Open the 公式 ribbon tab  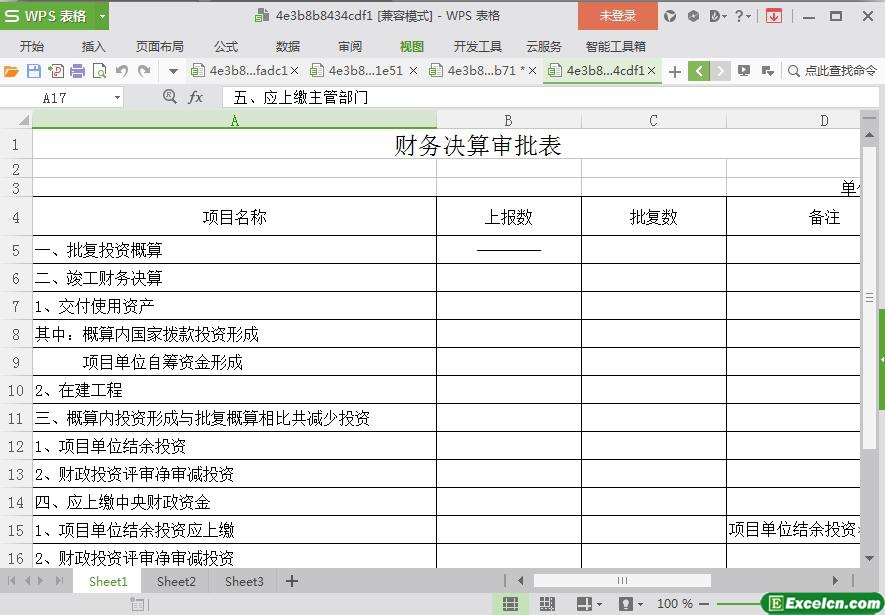(226, 46)
